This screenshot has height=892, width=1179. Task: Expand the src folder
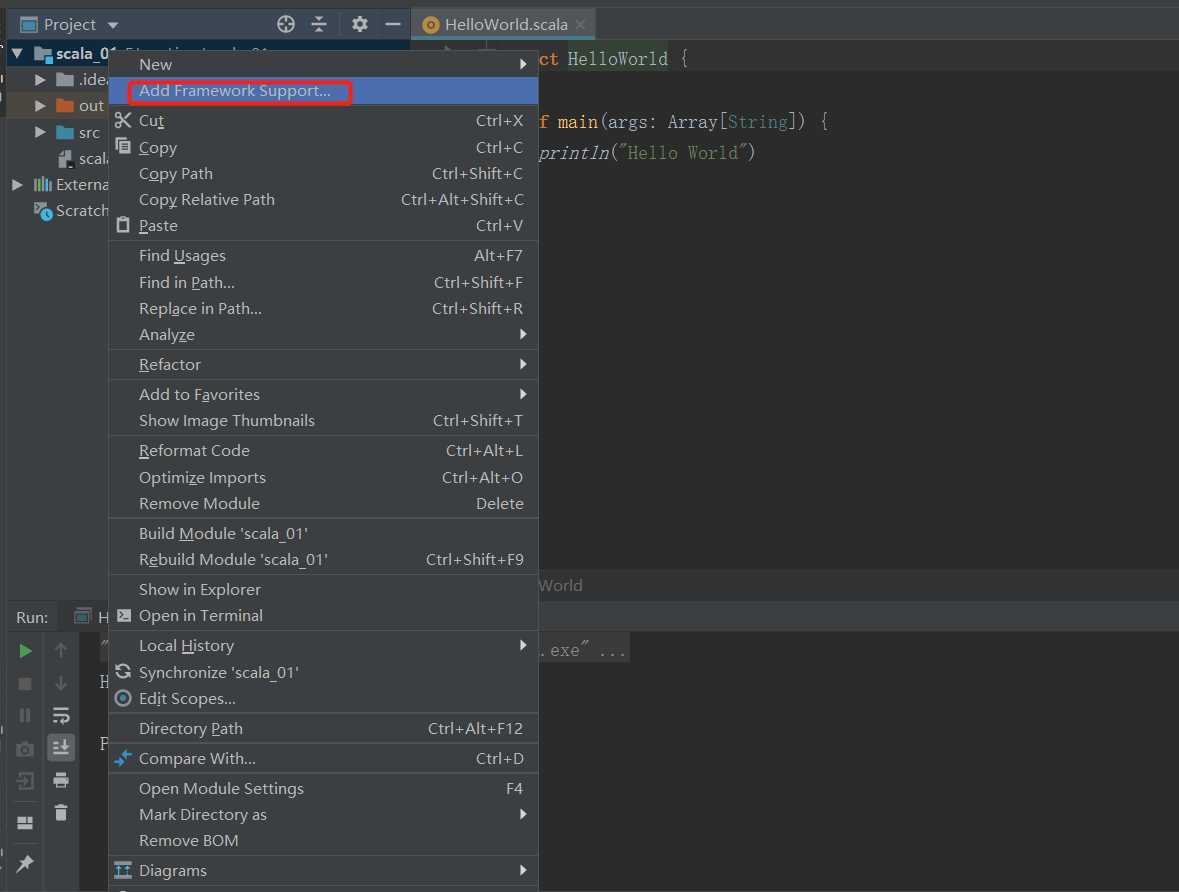(40, 132)
